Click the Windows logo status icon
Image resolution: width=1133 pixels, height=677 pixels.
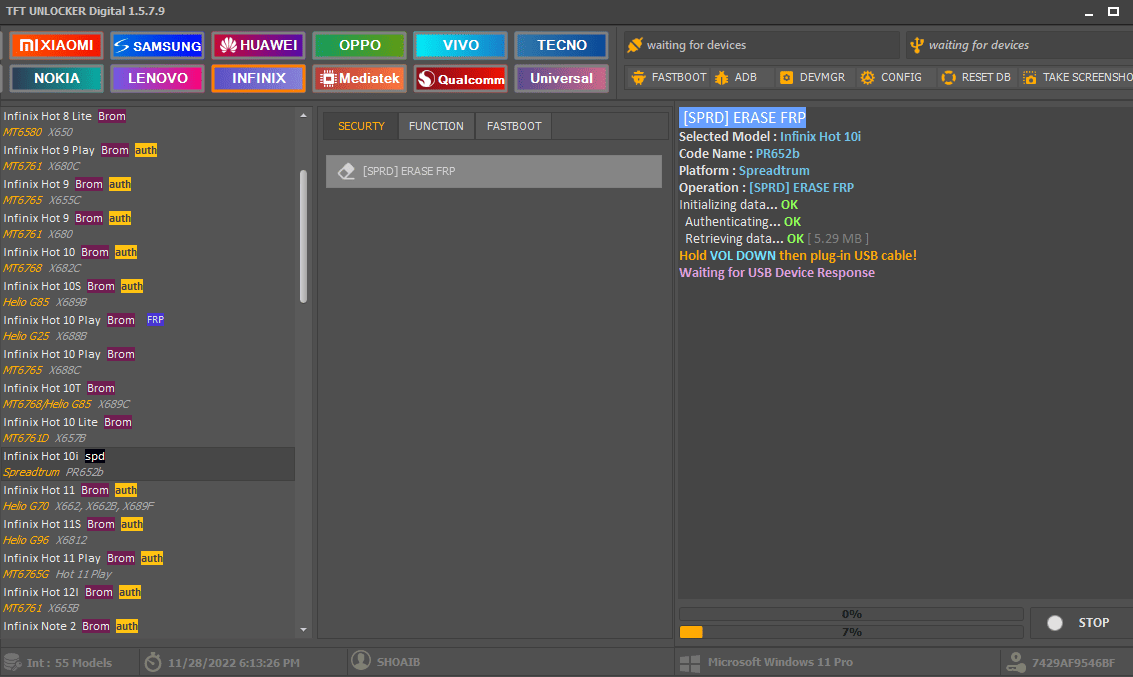click(690, 663)
